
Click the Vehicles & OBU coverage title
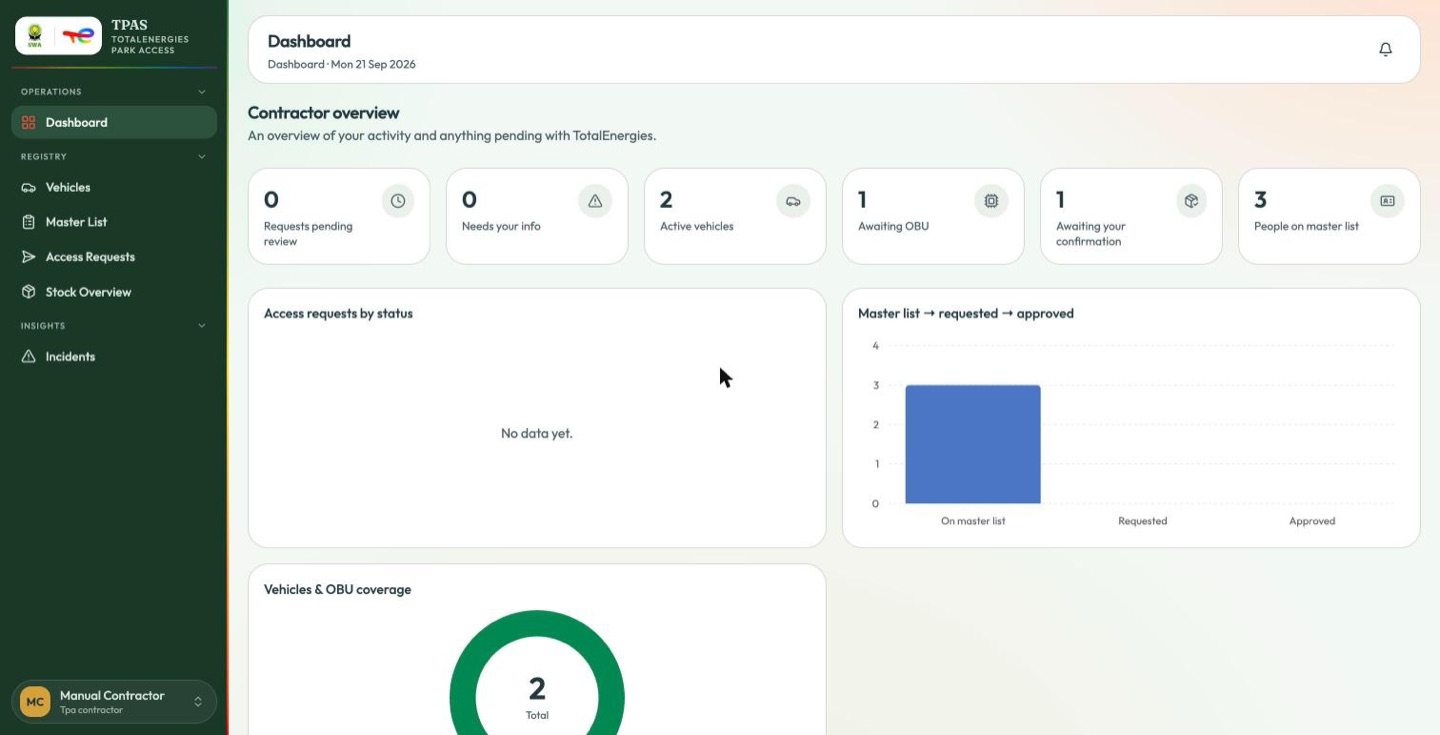pyautogui.click(x=338, y=589)
